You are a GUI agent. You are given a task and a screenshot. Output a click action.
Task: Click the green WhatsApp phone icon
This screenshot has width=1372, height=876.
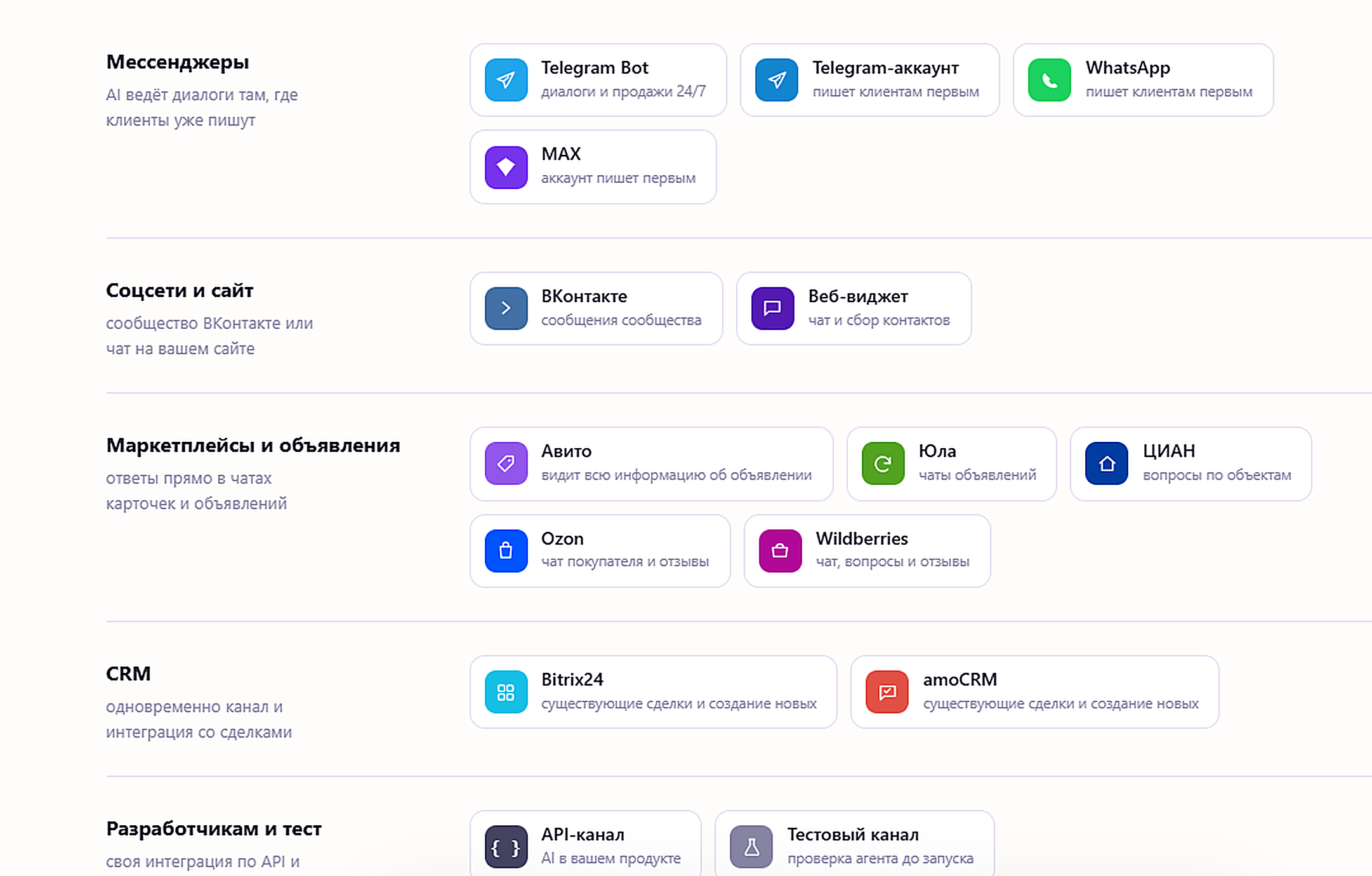(1049, 80)
